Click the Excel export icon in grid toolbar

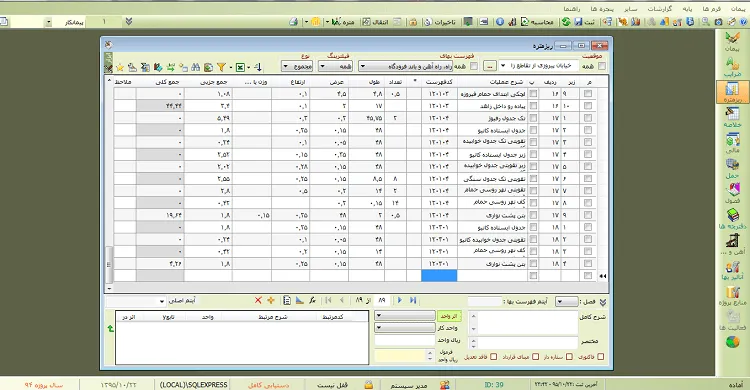[241, 67]
